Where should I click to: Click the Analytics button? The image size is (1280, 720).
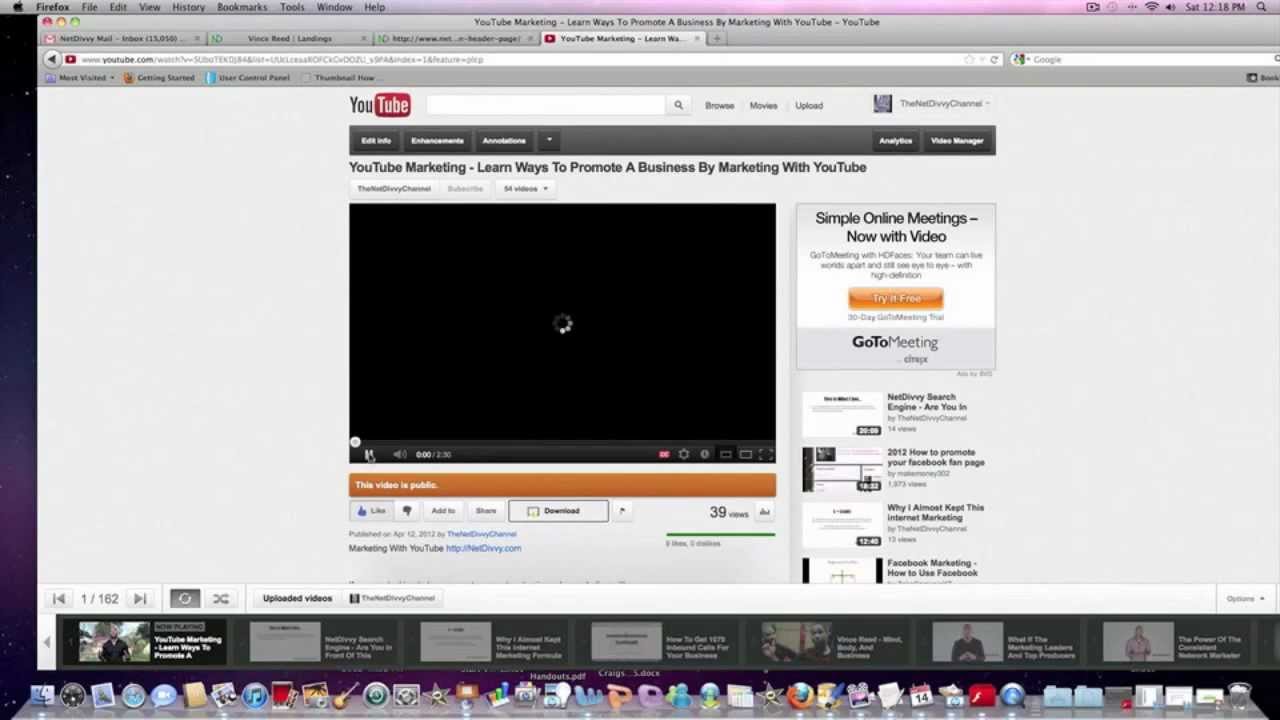point(895,141)
